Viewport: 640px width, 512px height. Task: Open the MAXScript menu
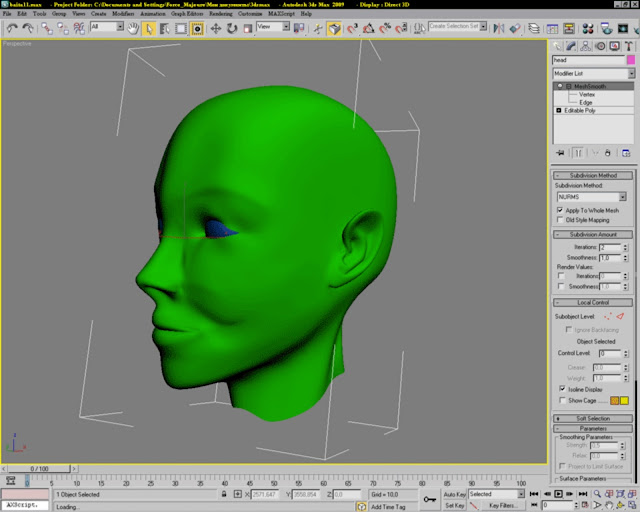pos(281,14)
